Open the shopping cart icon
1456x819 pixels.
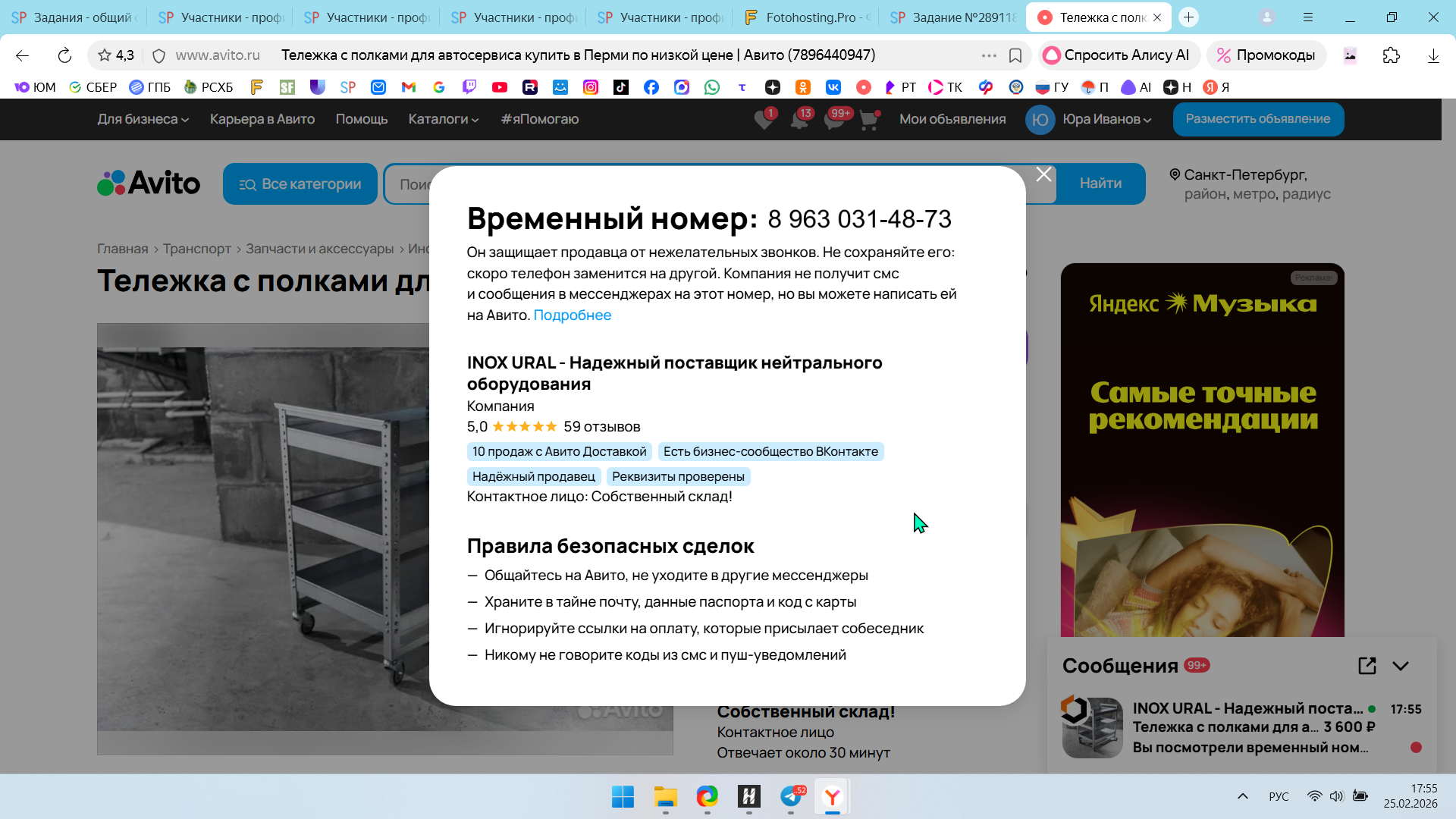pyautogui.click(x=869, y=120)
